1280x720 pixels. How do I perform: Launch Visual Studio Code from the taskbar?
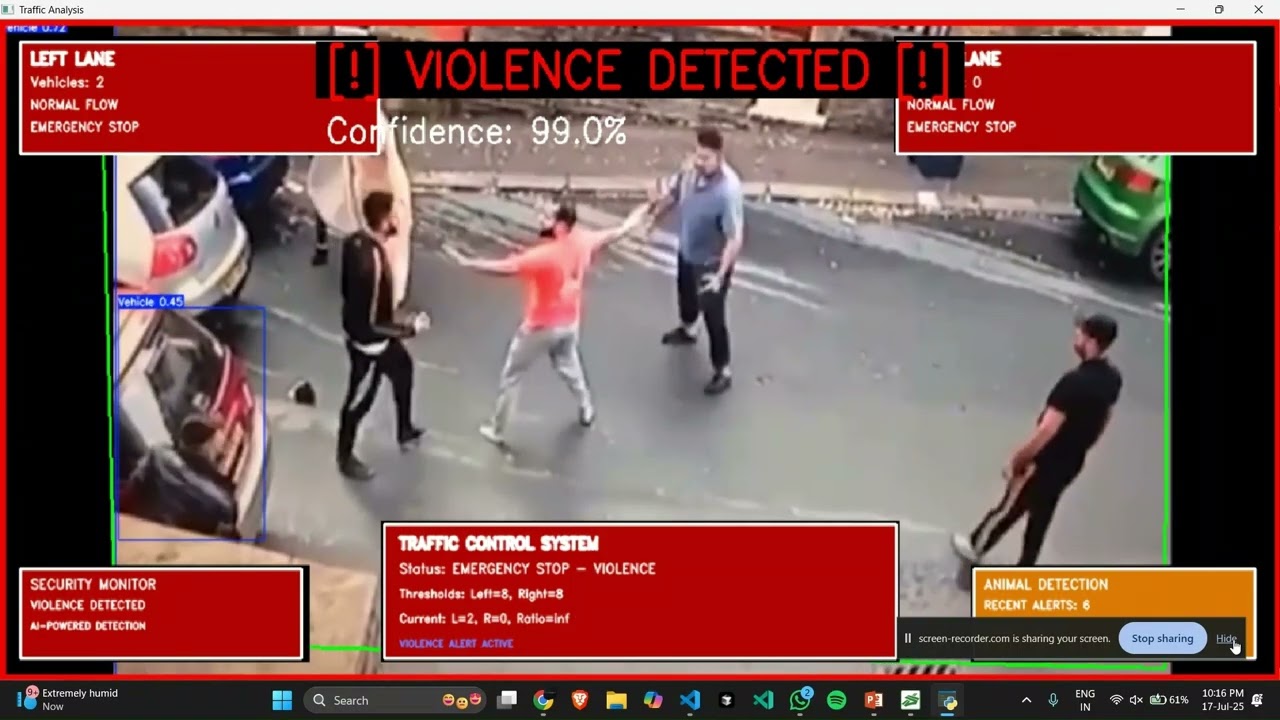[x=690, y=700]
